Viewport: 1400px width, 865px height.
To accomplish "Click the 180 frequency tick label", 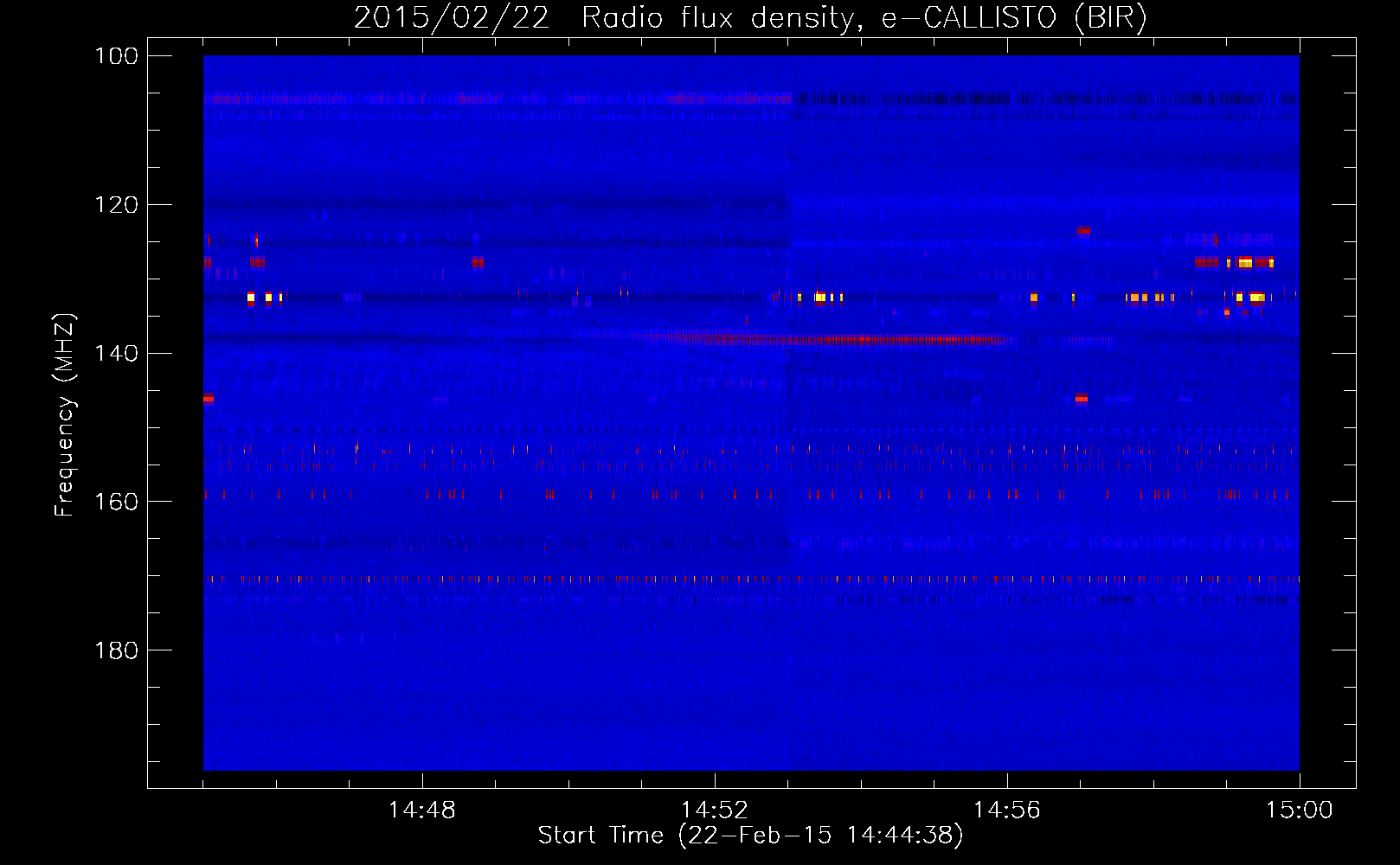I will 116,650.
